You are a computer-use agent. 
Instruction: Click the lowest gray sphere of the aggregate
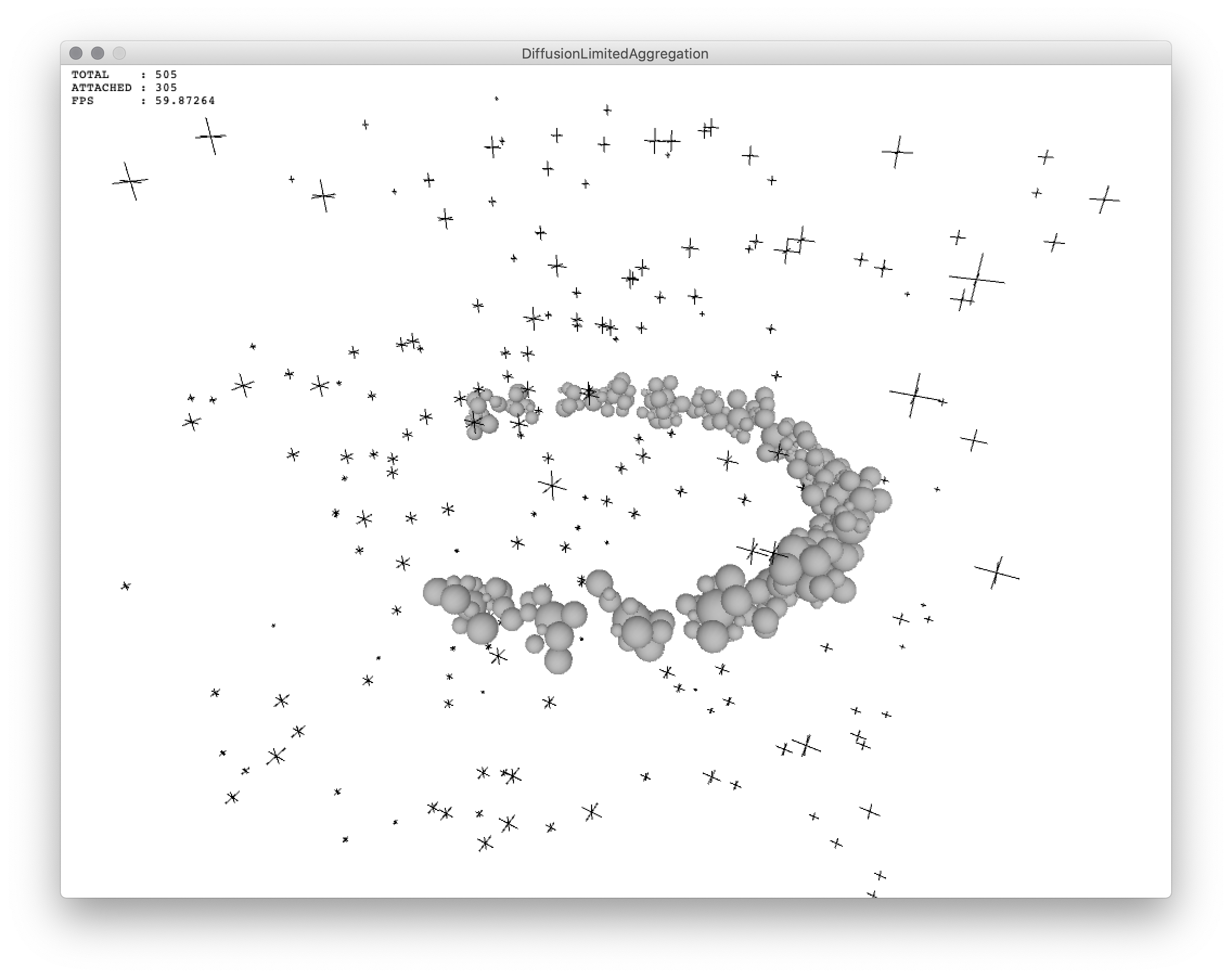(x=559, y=660)
